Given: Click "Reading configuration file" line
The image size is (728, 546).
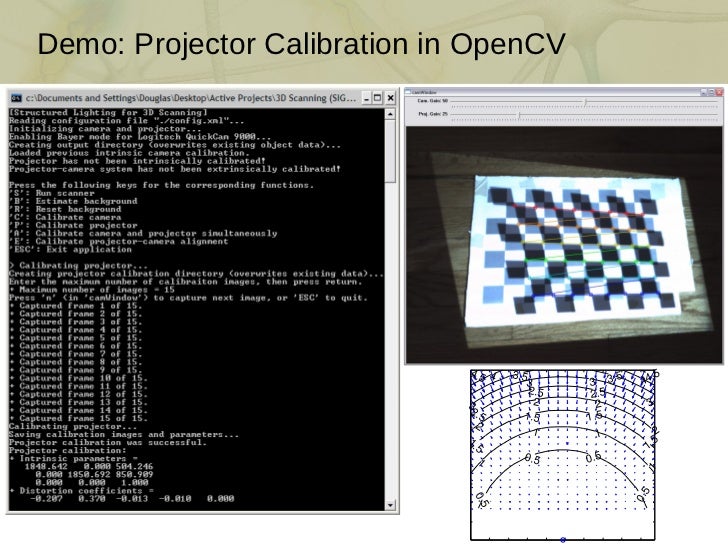Looking at the screenshot, I should (x=126, y=121).
